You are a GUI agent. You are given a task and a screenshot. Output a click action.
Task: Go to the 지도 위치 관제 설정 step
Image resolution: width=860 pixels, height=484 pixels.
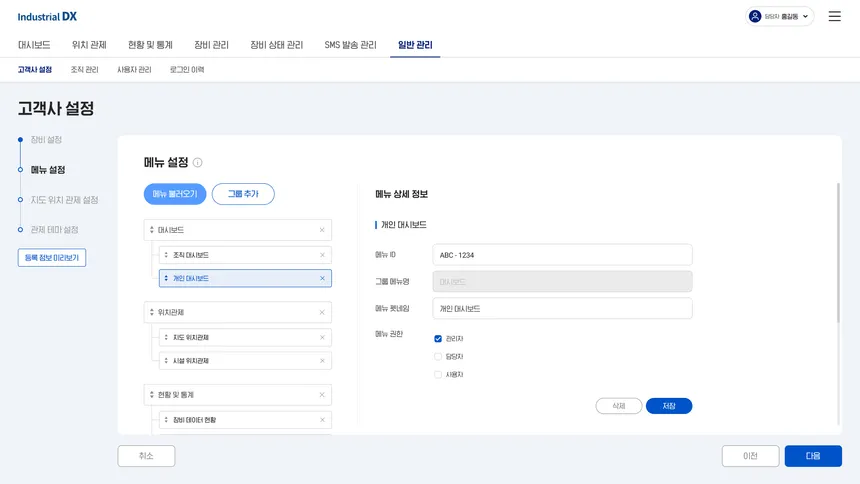[64, 200]
